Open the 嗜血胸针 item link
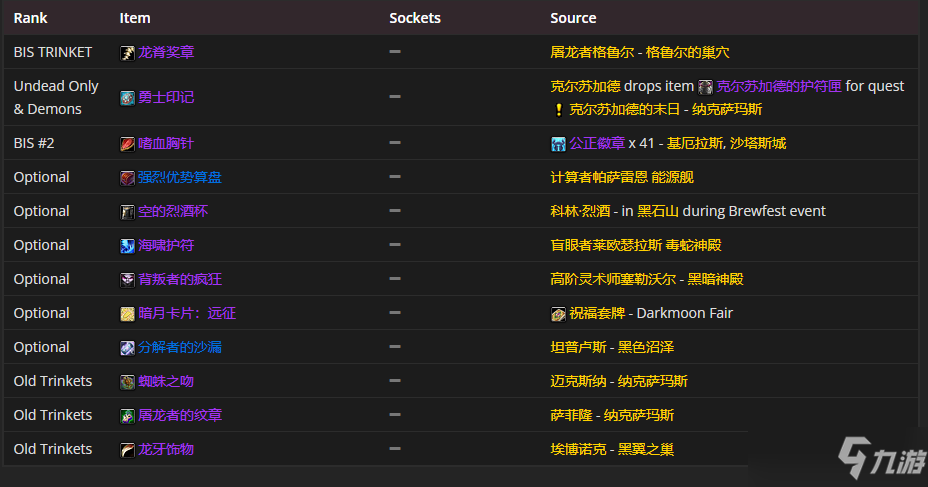 coord(166,143)
